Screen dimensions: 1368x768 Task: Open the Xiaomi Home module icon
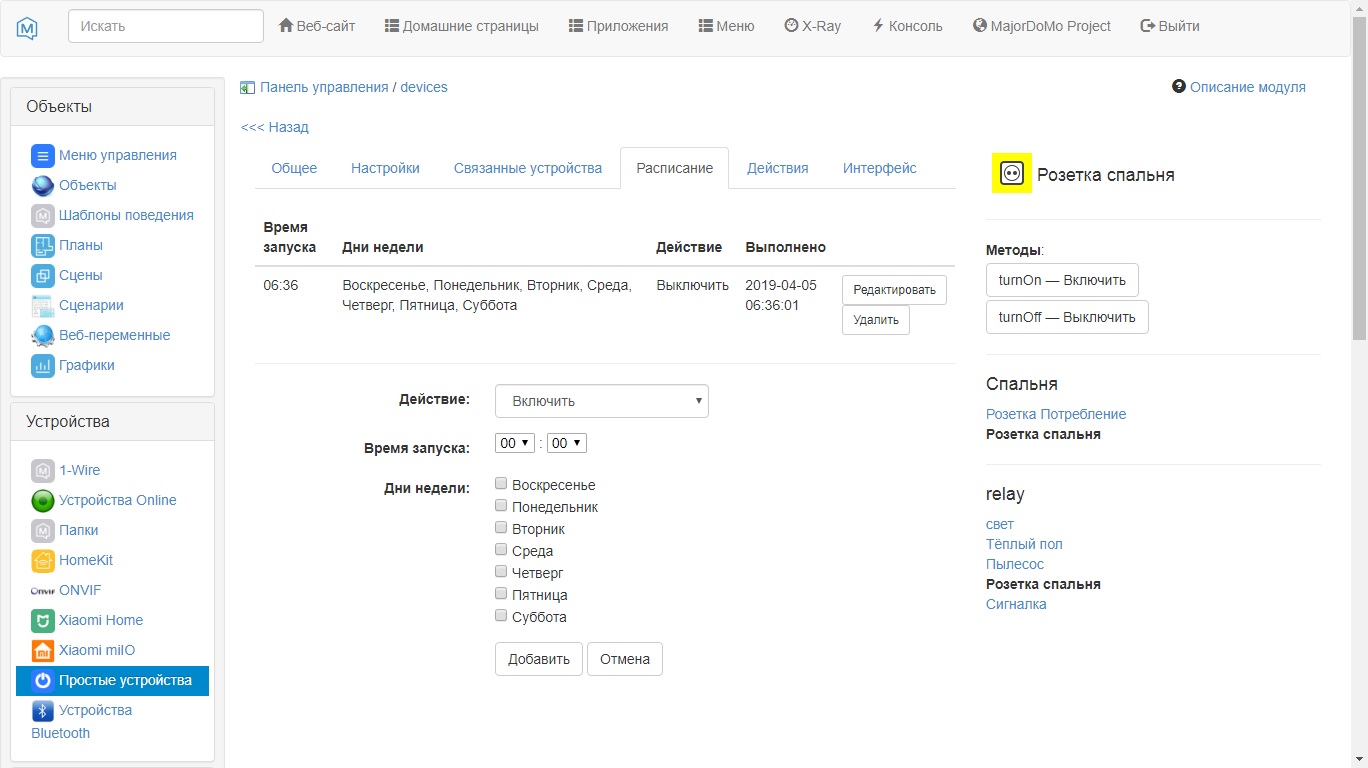click(x=42, y=620)
